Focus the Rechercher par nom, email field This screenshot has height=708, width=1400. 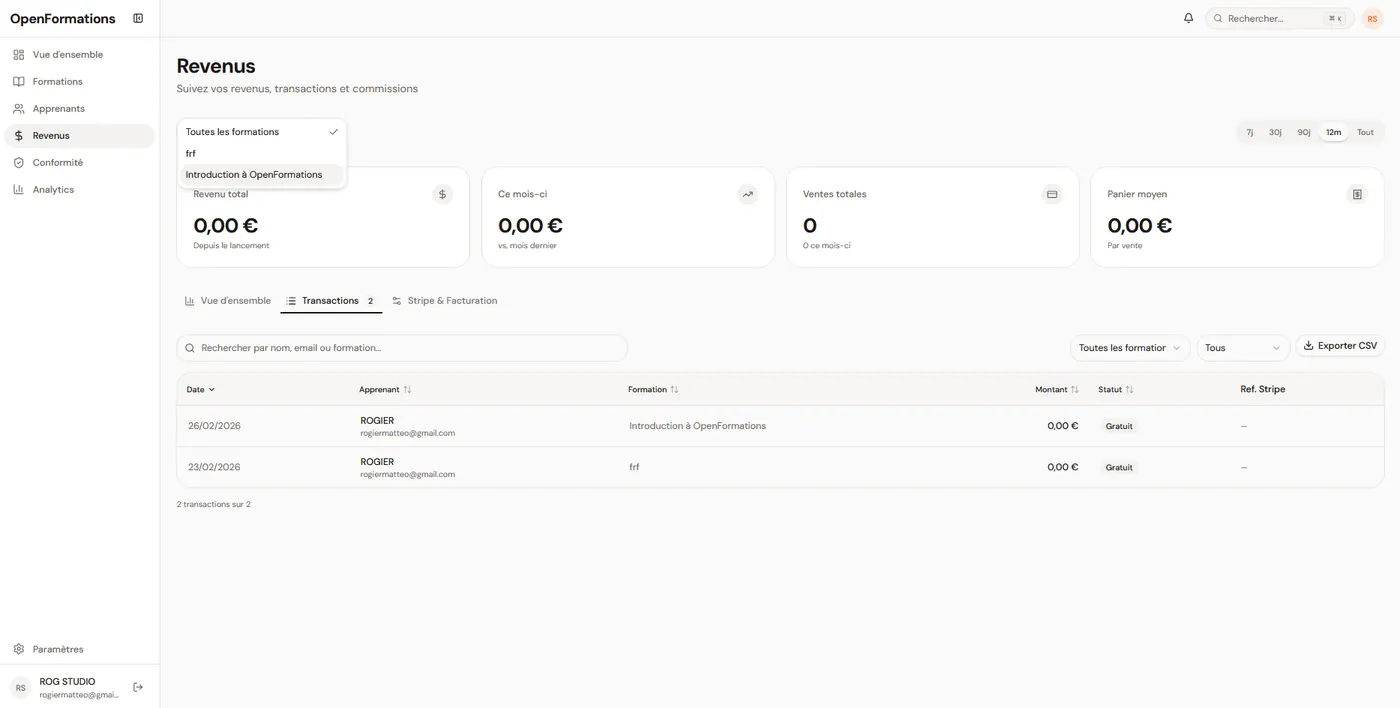pyautogui.click(x=402, y=348)
